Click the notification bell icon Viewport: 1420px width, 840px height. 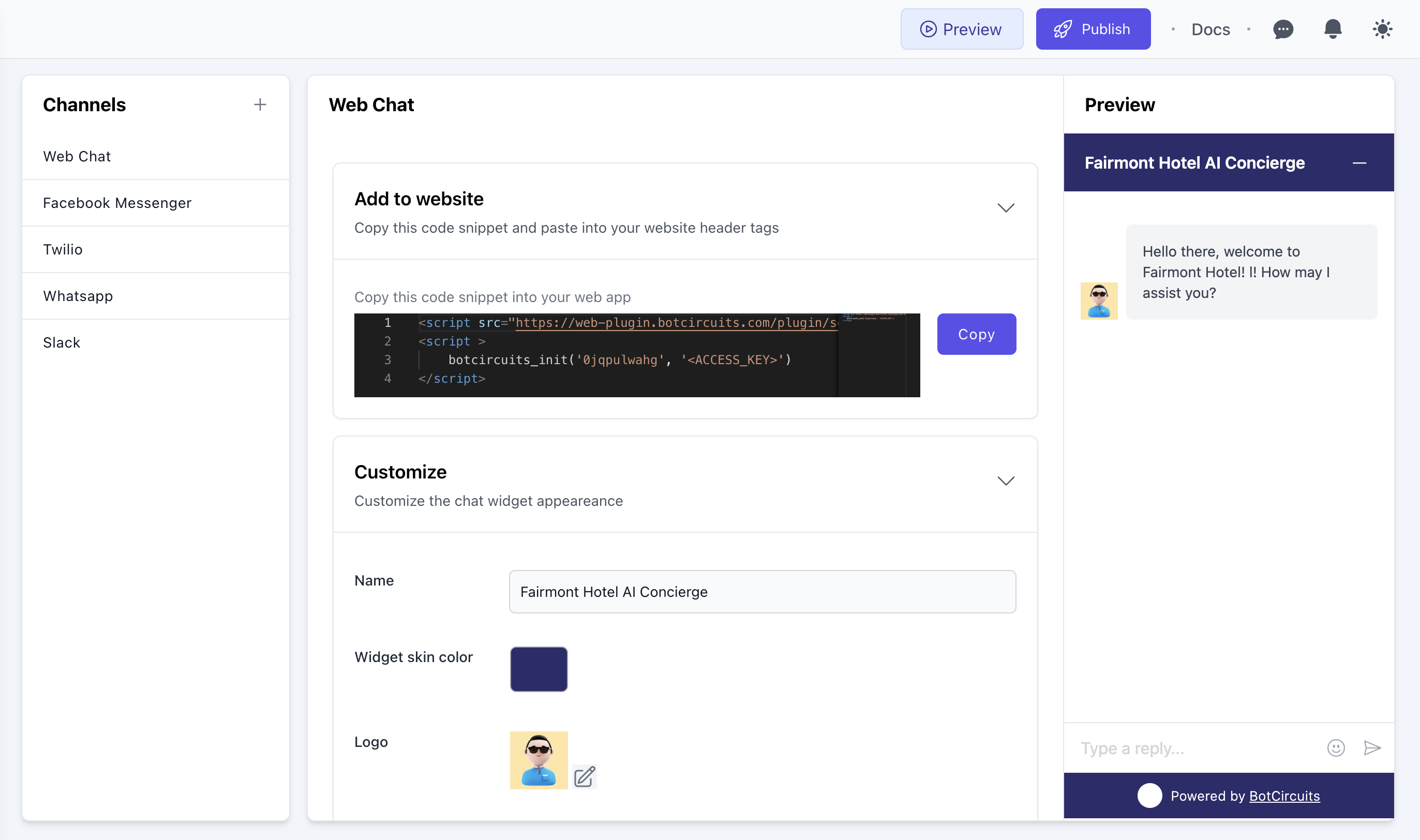1332,28
